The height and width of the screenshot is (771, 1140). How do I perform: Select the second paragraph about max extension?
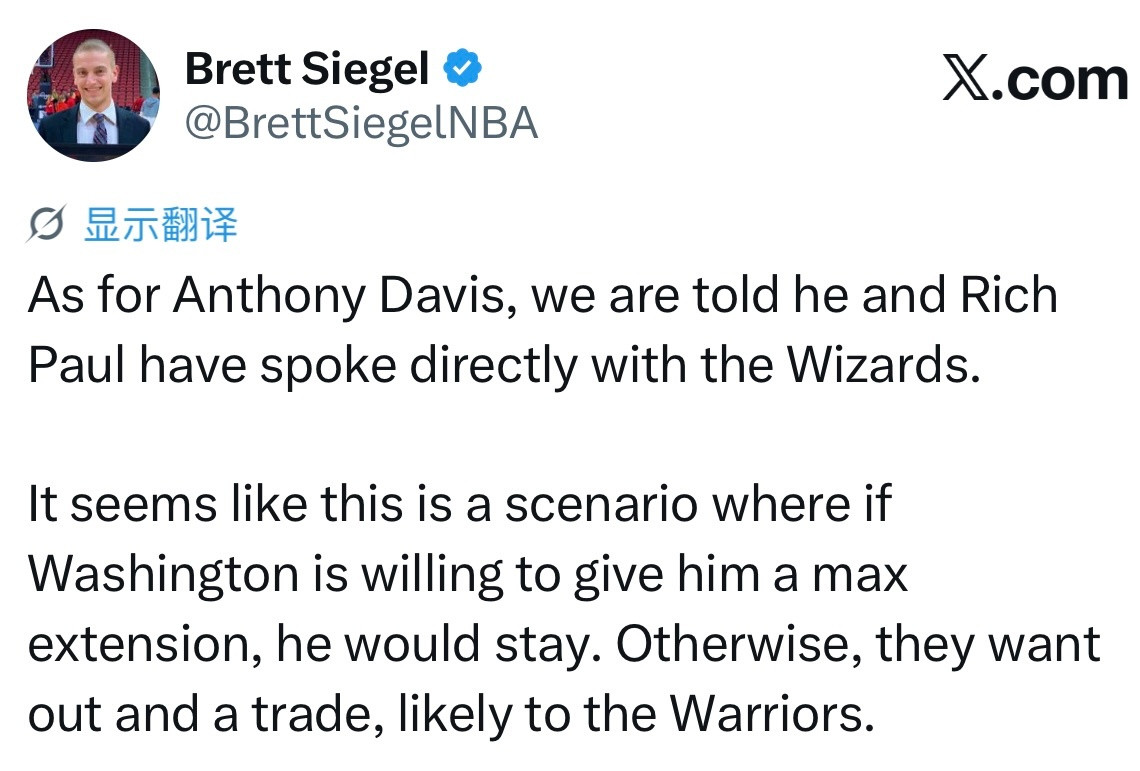564,609
